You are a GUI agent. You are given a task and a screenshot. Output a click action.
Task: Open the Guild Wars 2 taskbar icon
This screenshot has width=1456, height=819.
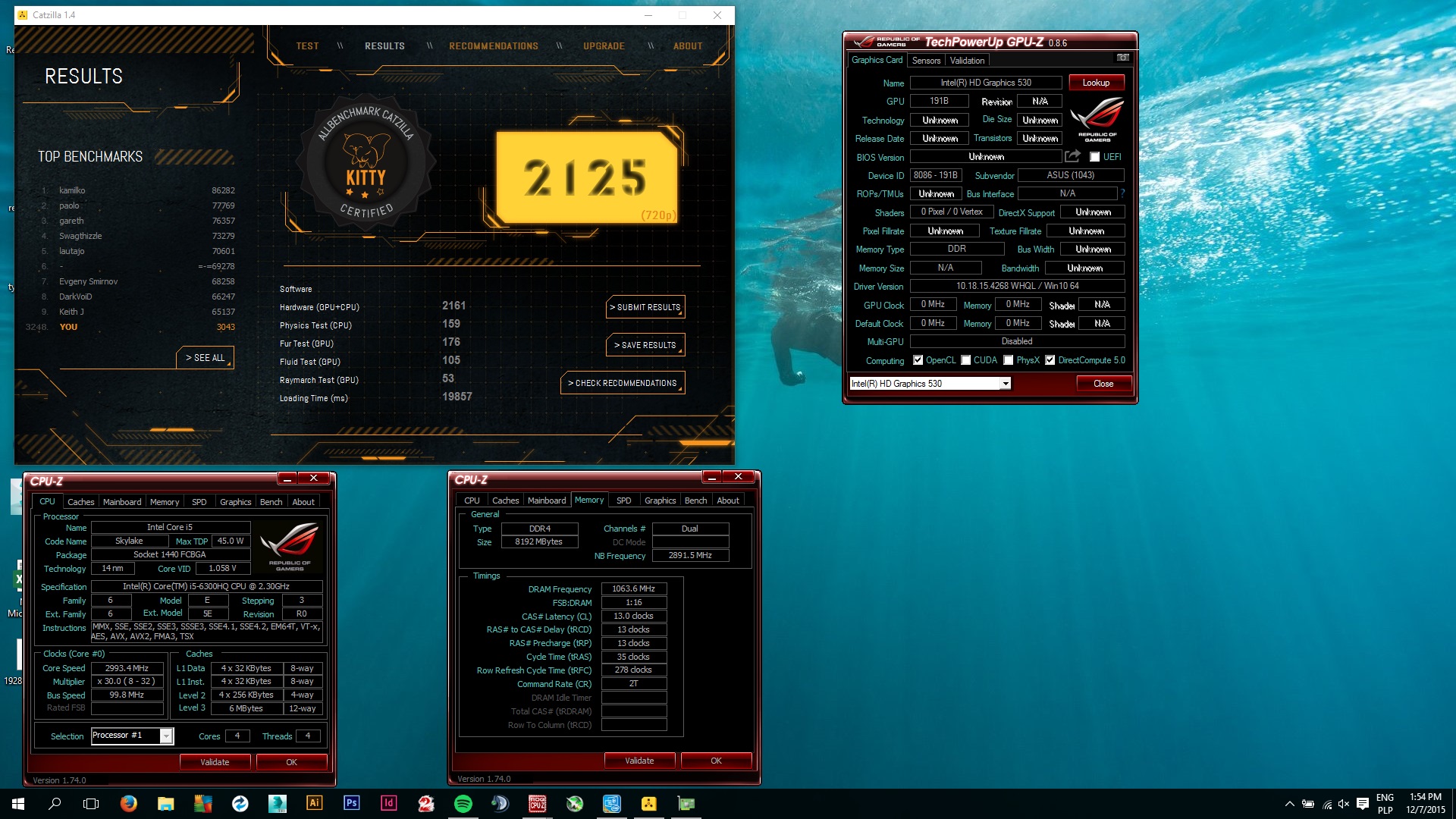coord(425,804)
